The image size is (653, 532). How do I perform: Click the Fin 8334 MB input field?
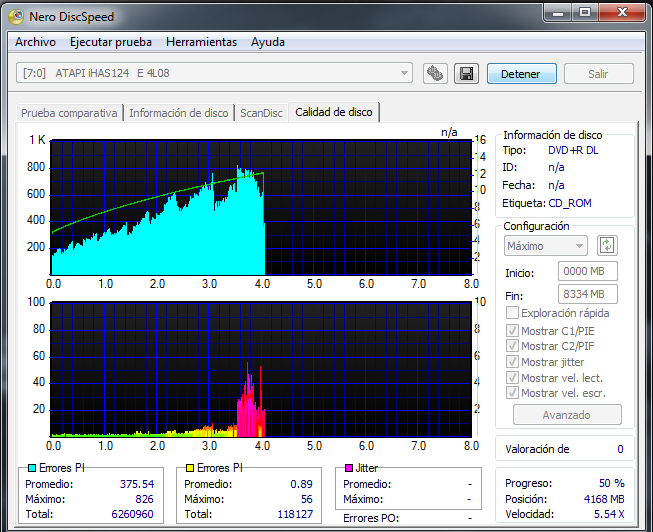(587, 294)
